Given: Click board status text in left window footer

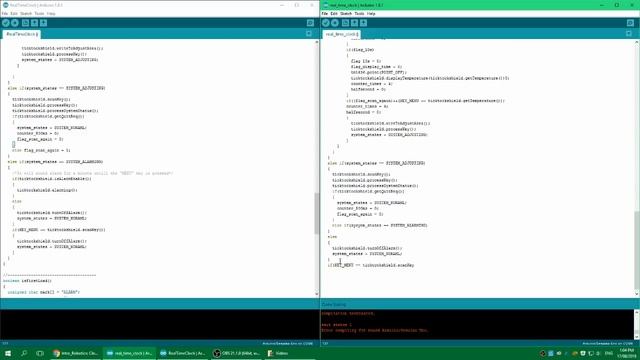Looking at the screenshot, I should pyautogui.click(x=287, y=344).
